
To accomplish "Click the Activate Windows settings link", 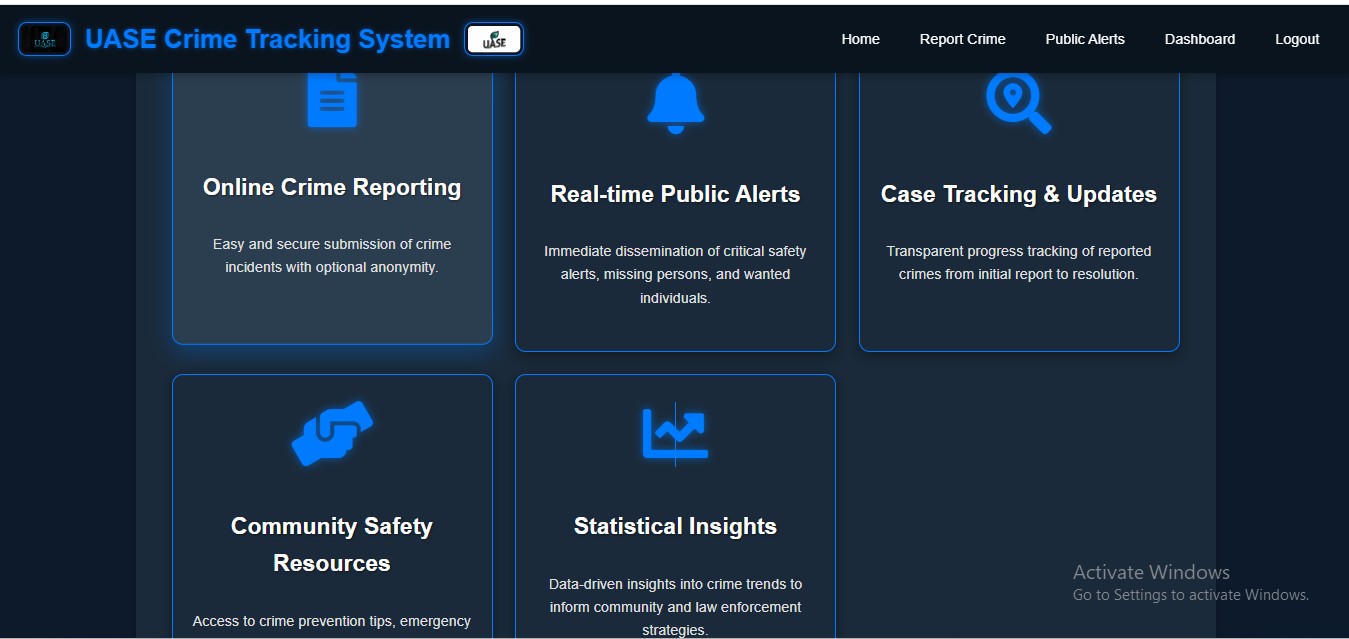I will point(1190,593).
